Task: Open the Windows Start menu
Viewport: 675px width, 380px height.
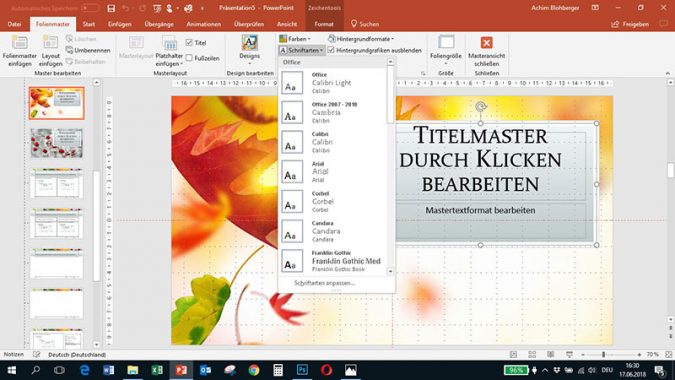Action: point(12,370)
